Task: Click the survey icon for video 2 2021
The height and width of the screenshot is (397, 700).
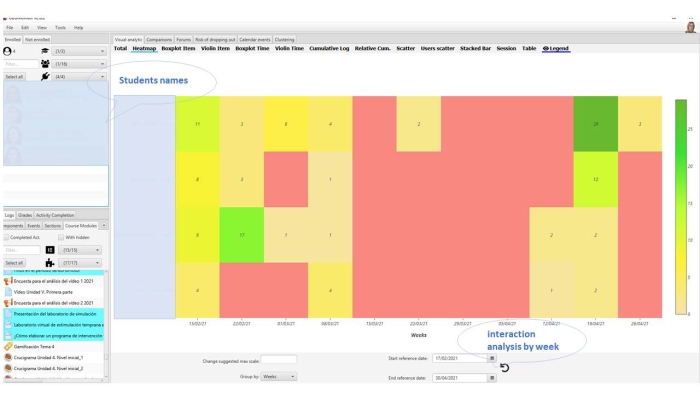Action: coord(8,303)
